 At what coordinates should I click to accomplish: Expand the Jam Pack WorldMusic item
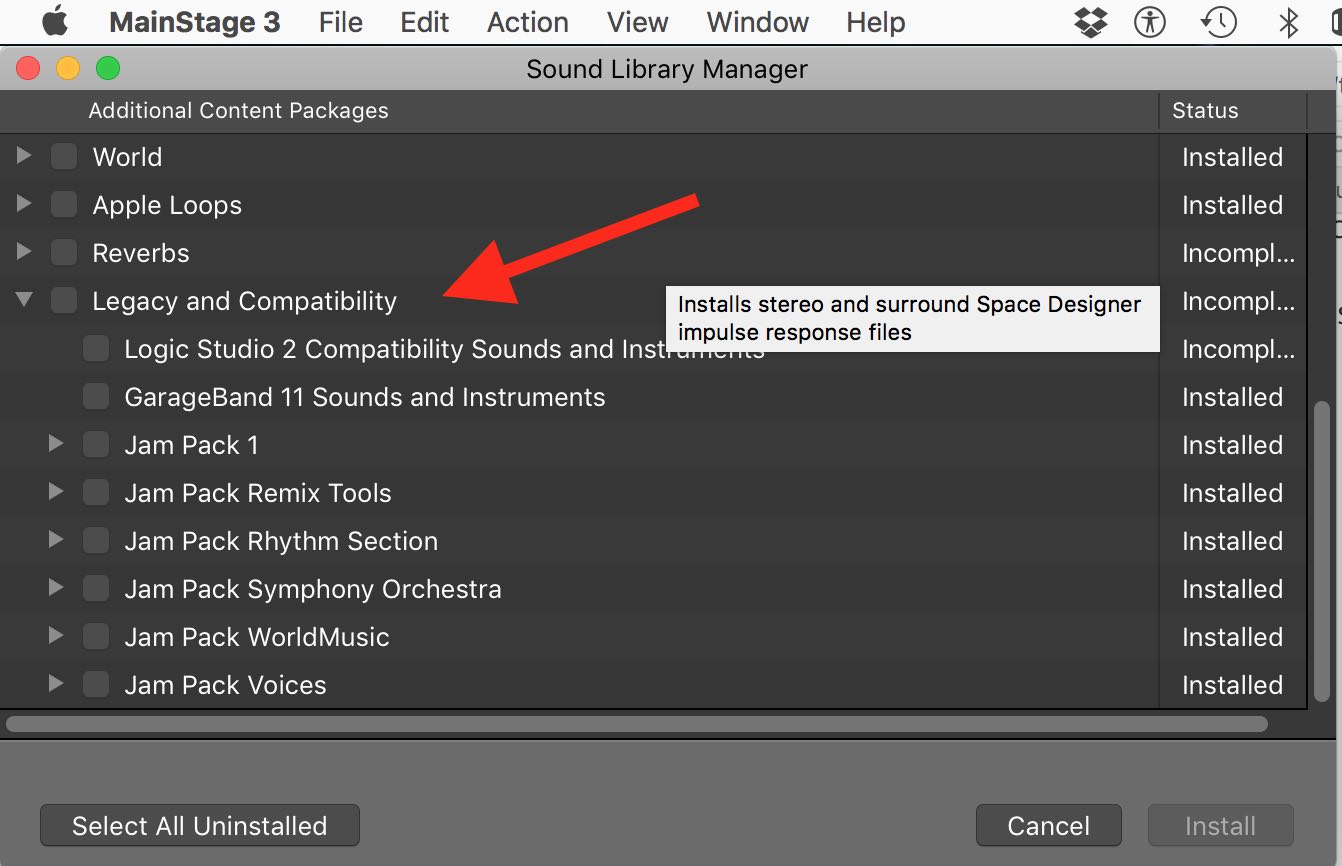click(56, 636)
